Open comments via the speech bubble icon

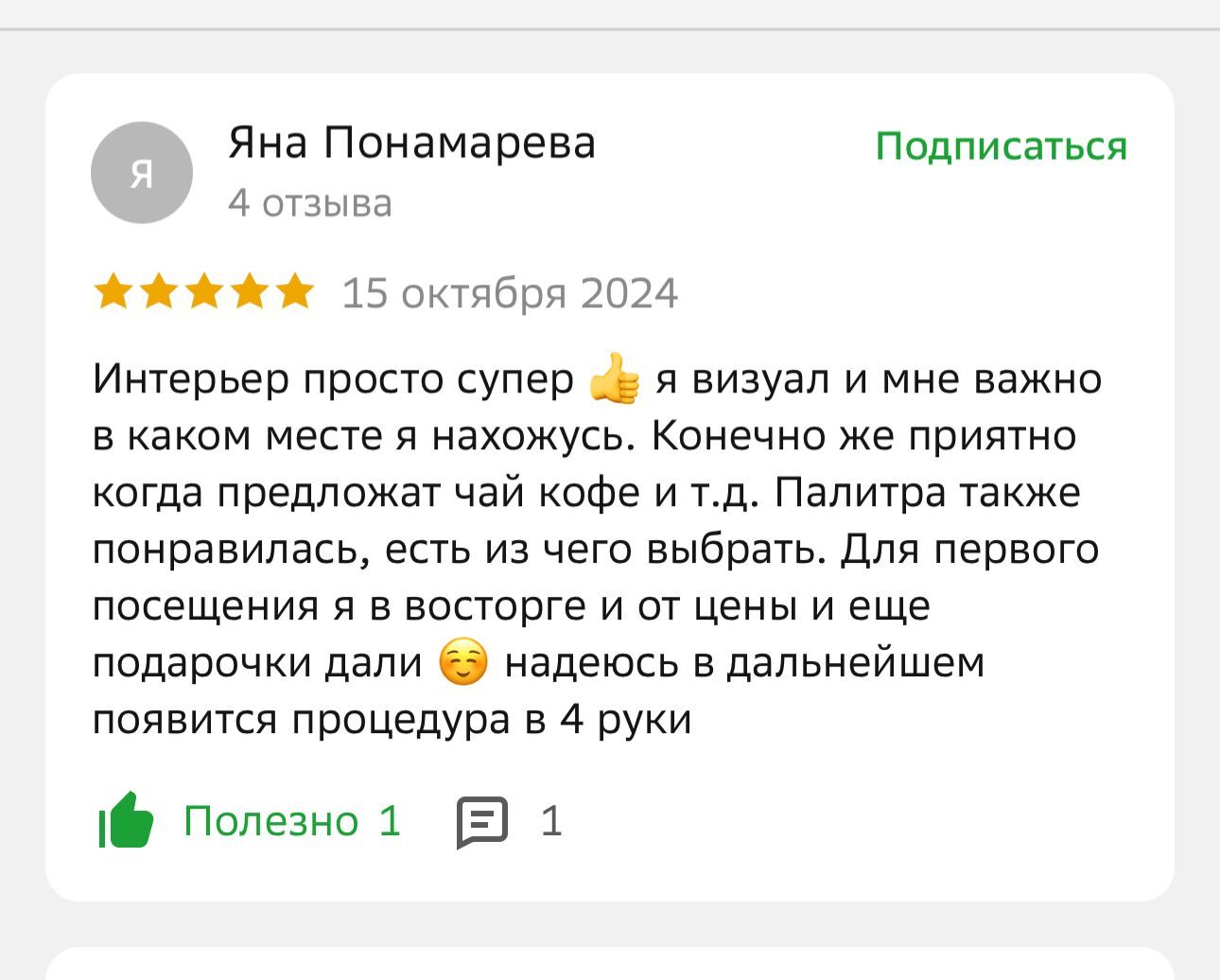click(482, 821)
